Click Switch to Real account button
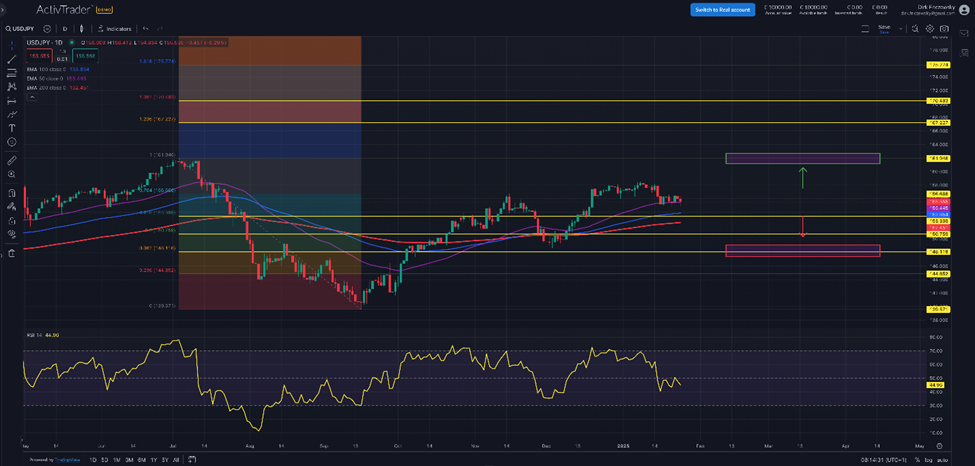This screenshot has width=975, height=466. (722, 9)
